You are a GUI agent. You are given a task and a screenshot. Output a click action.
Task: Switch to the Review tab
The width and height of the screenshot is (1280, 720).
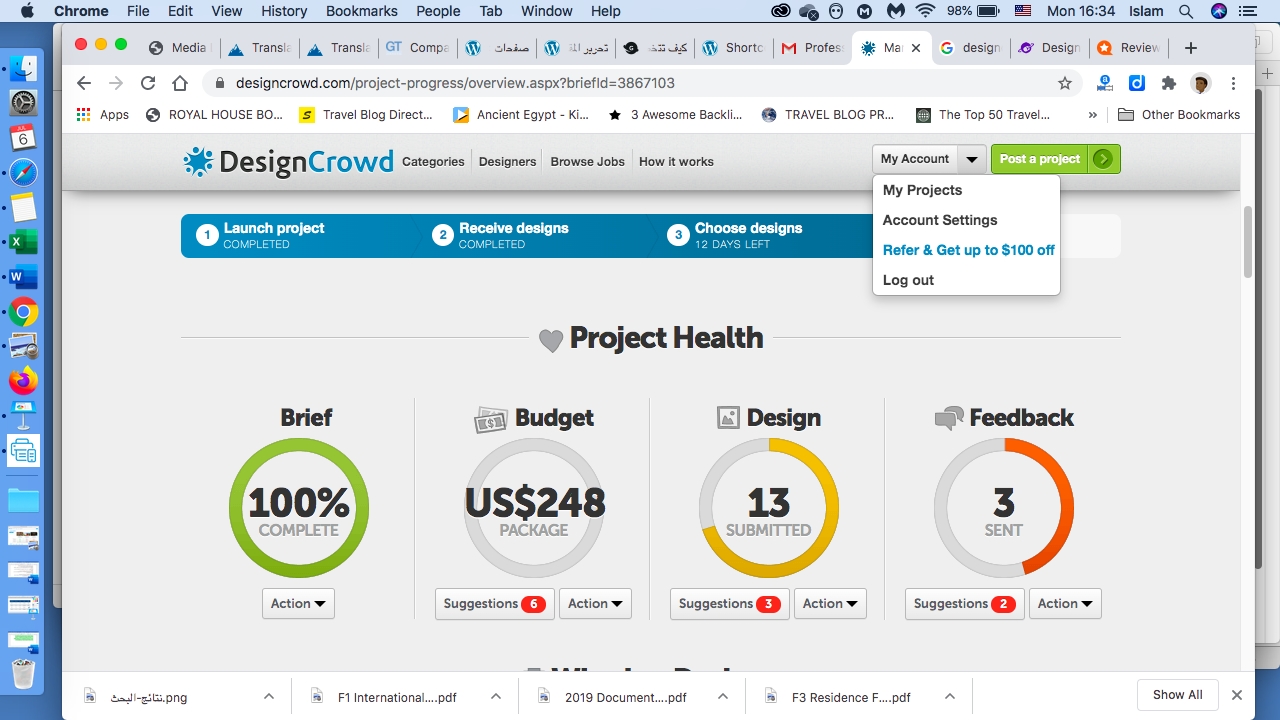click(1128, 48)
